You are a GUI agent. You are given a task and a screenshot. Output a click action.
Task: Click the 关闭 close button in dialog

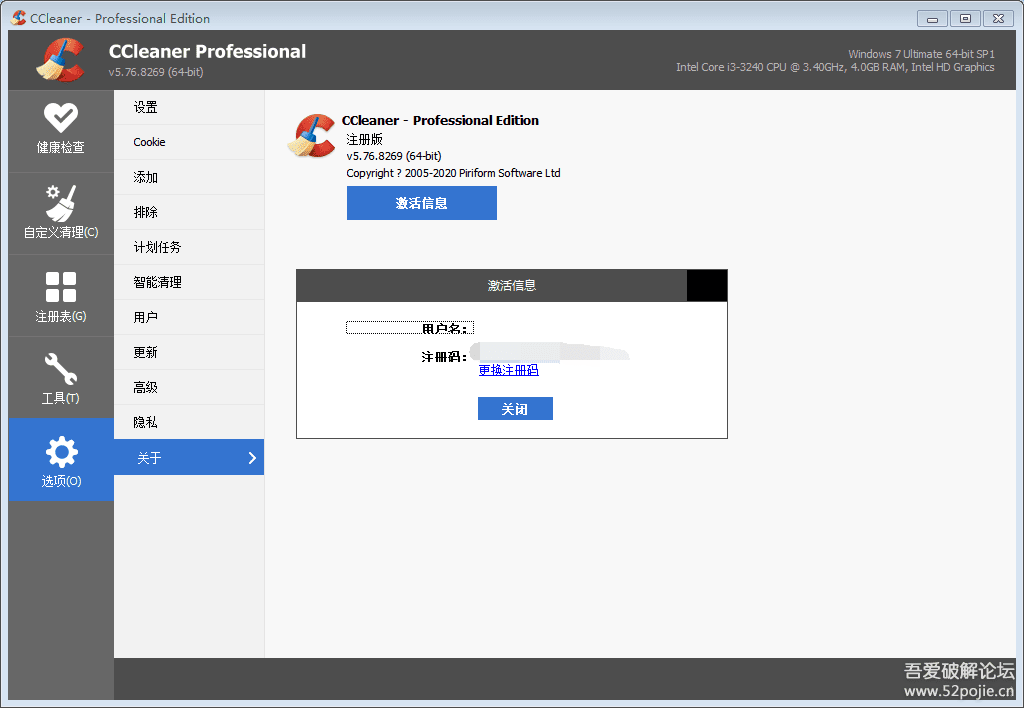point(515,409)
